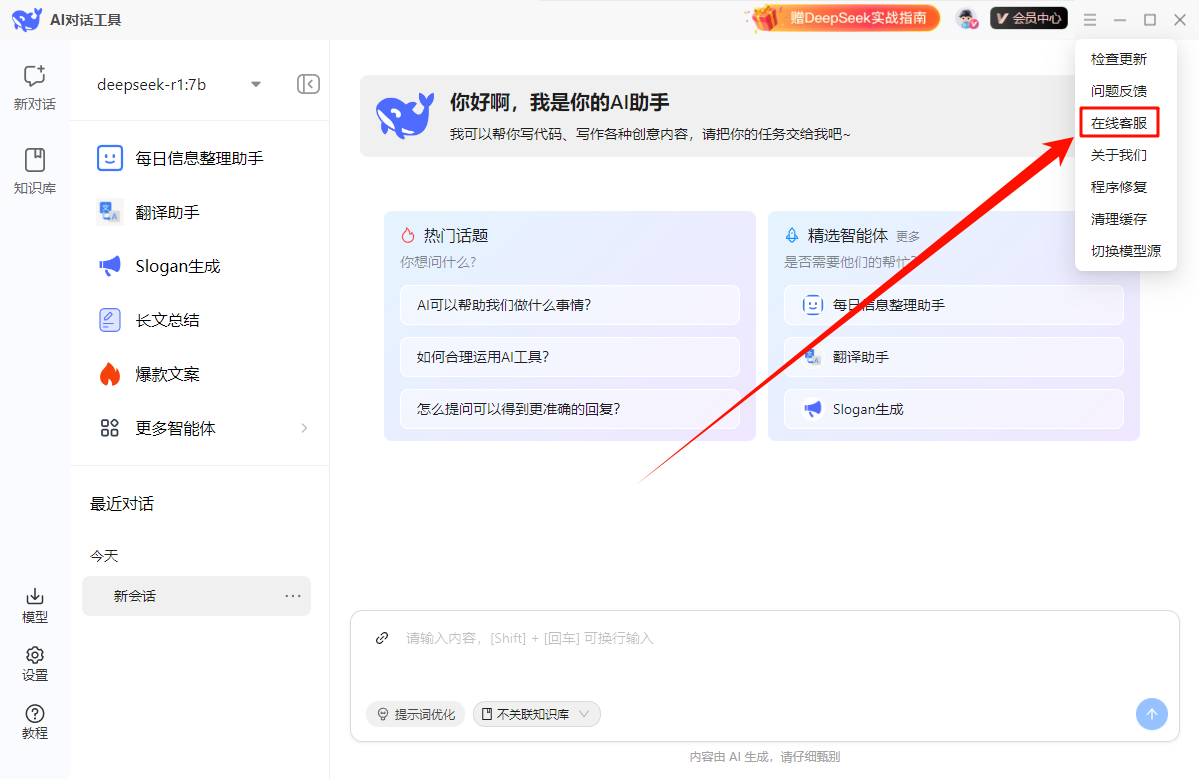Screen dimensions: 1199x779
Task: Open the 模型 download icon in sidebar
Action: click(x=34, y=597)
